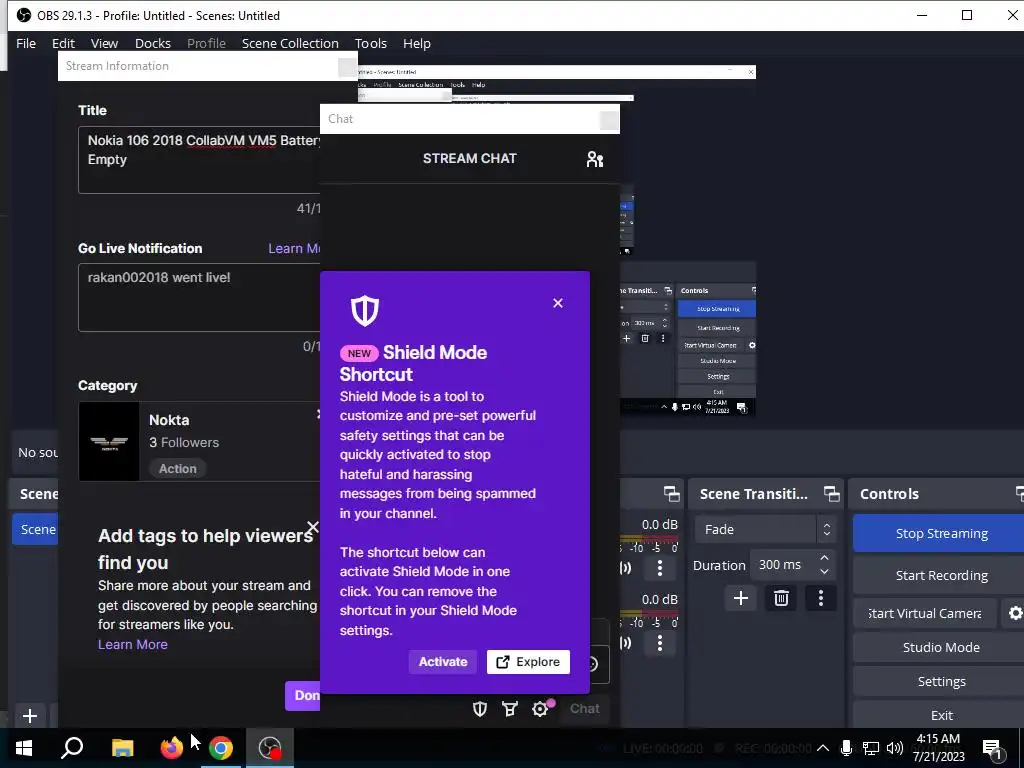This screenshot has width=1024, height=768.
Task: Open transition properties three-dot menu
Action: [821, 598]
